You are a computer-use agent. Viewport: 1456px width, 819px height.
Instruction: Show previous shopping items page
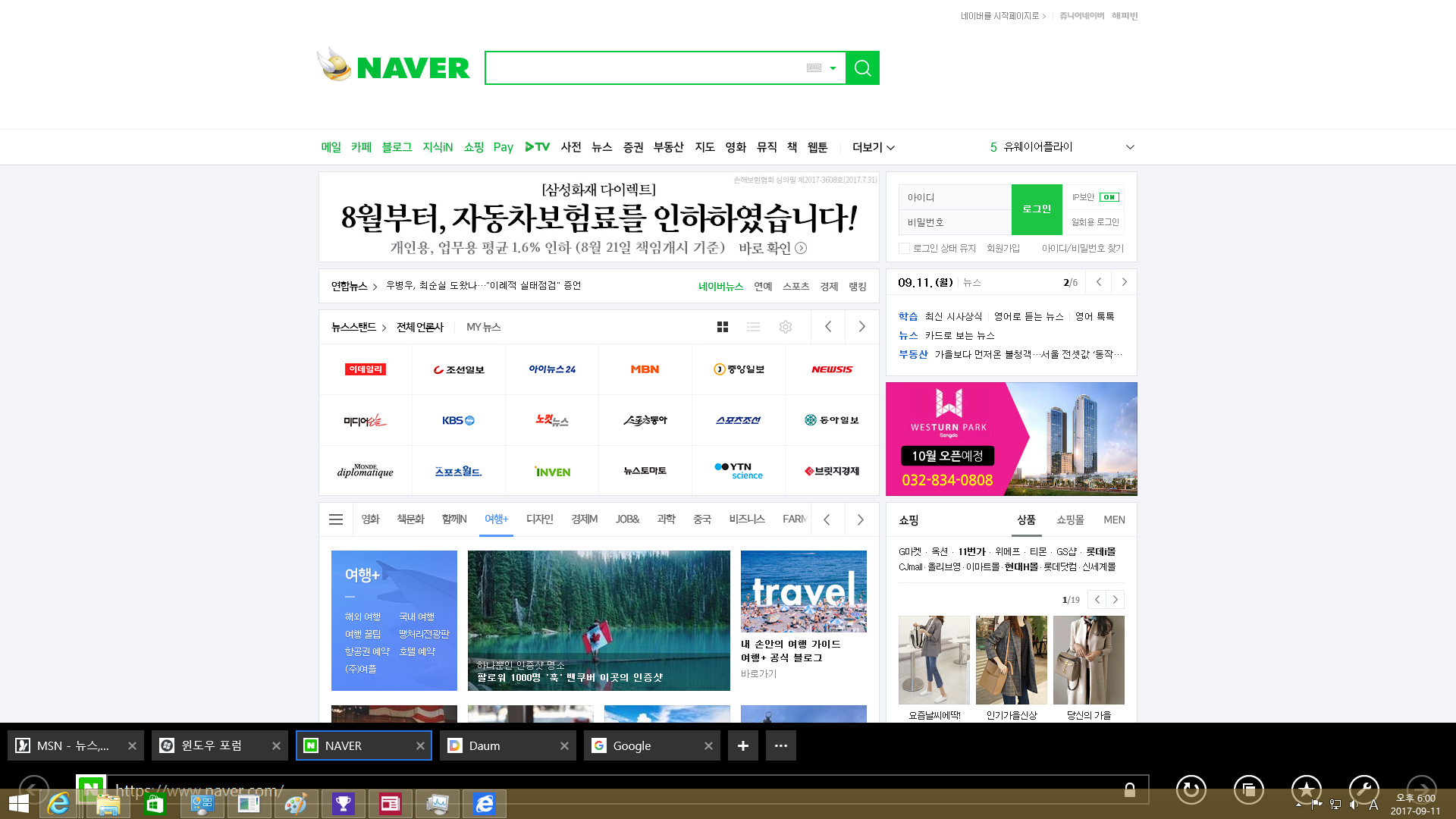click(x=1097, y=600)
